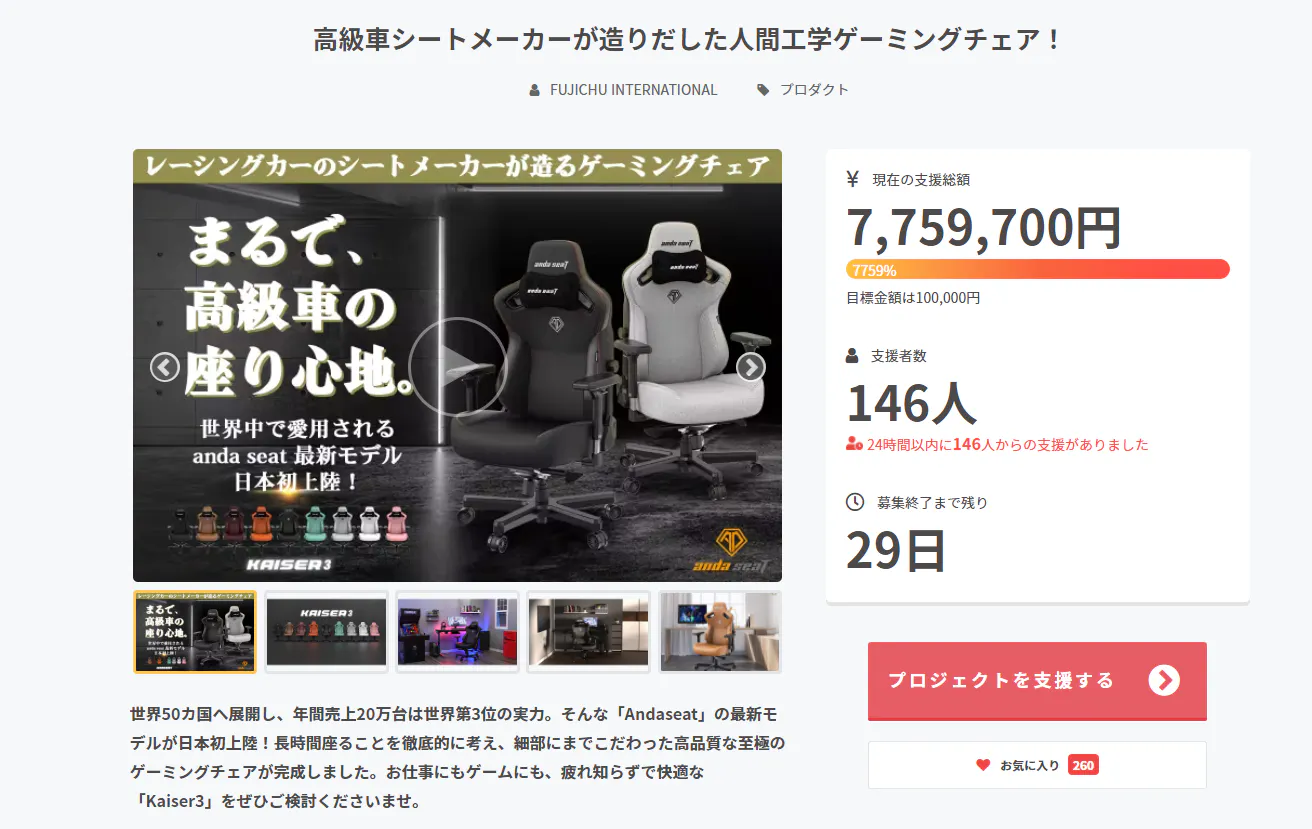Open the FUJICHU INTERNATIONAL owner link
The height and width of the screenshot is (829, 1312).
point(633,90)
